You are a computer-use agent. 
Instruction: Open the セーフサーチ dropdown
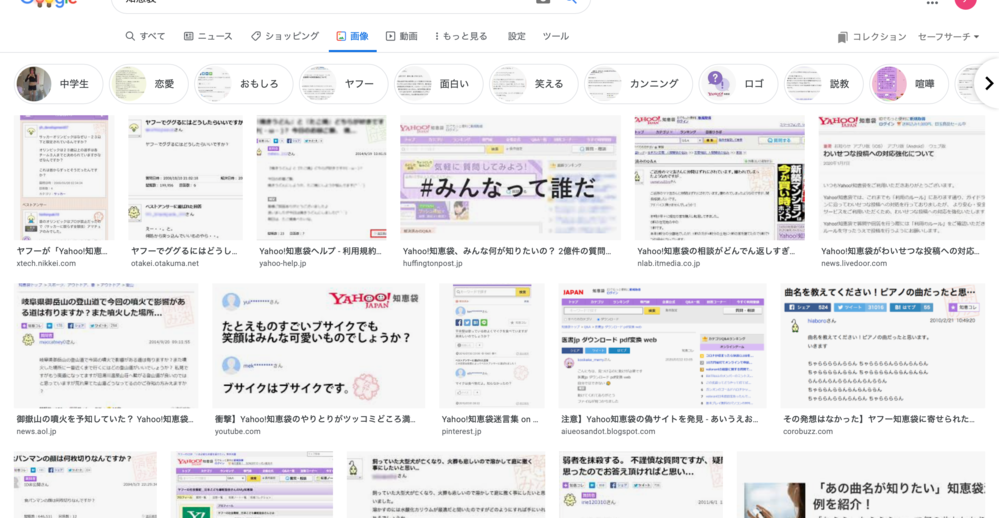[948, 37]
